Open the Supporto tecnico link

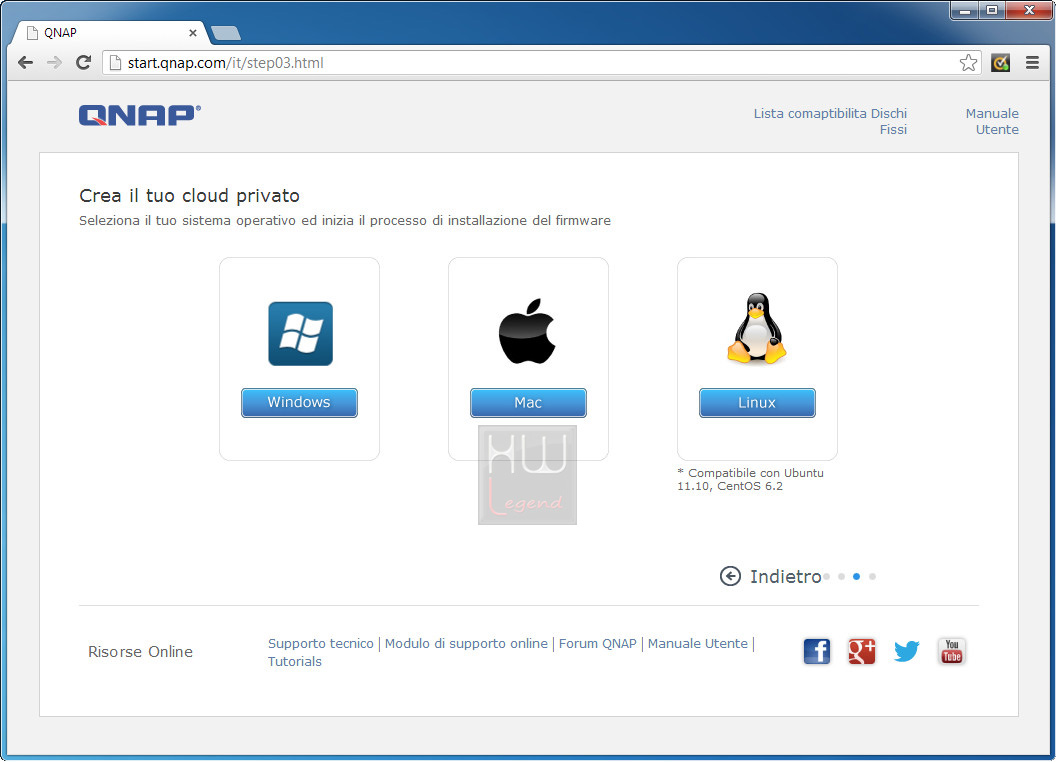[x=320, y=643]
